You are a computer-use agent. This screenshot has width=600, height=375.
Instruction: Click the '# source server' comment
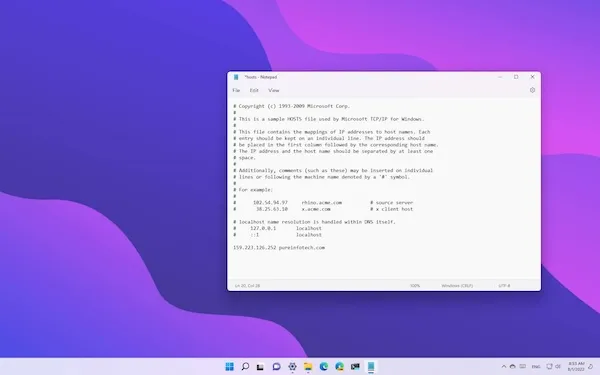tap(391, 202)
